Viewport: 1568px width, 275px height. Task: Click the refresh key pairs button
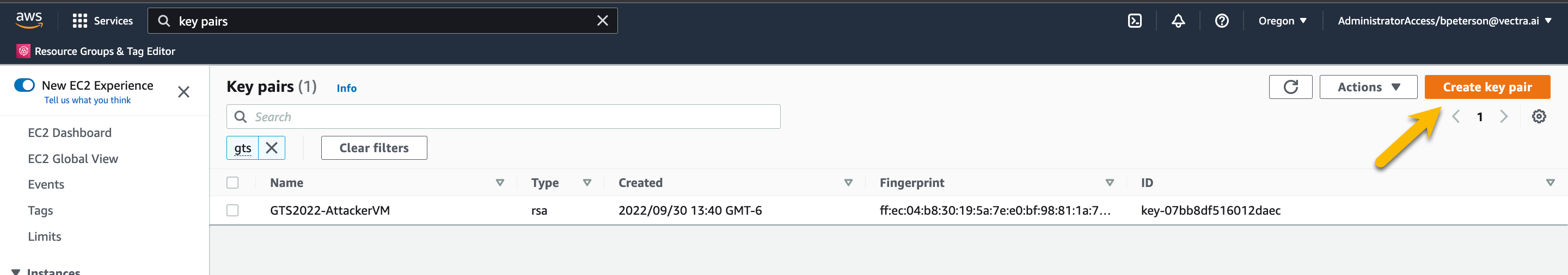coord(1290,87)
